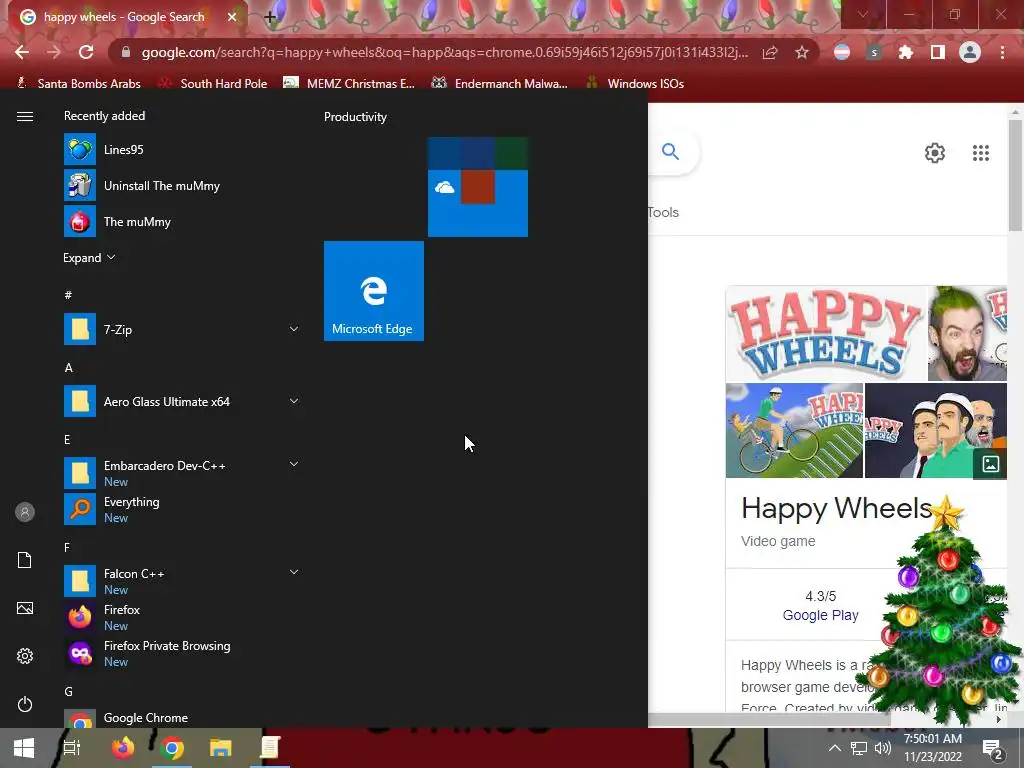Open the Start menu hamburger button
The image size is (1024, 768).
25,116
